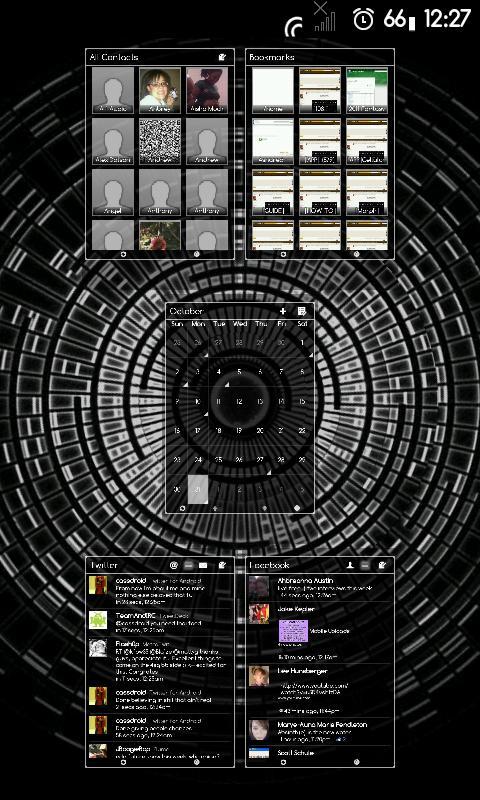Image resolution: width=480 pixels, height=800 pixels.
Task: Open the [HOW TO] bookmark thumbnail
Action: 320,192
